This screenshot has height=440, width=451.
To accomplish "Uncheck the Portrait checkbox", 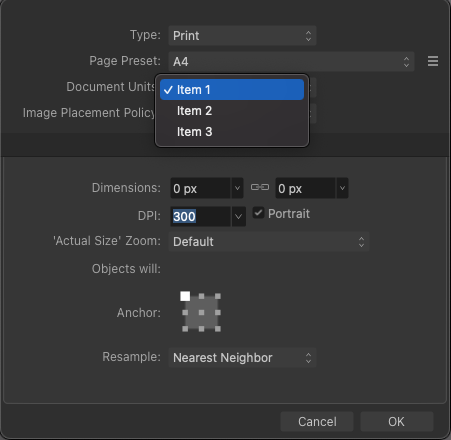I will [x=258, y=213].
